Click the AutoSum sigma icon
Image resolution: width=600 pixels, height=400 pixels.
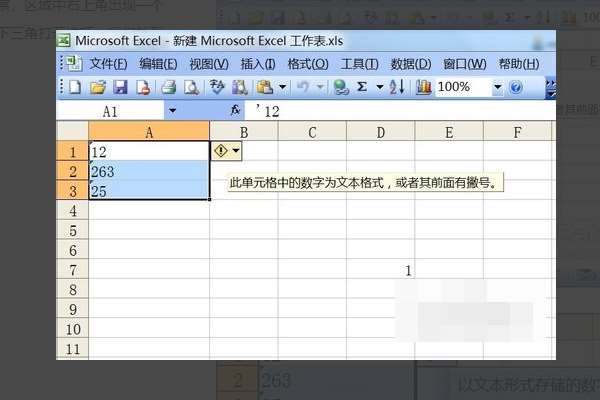[x=362, y=87]
